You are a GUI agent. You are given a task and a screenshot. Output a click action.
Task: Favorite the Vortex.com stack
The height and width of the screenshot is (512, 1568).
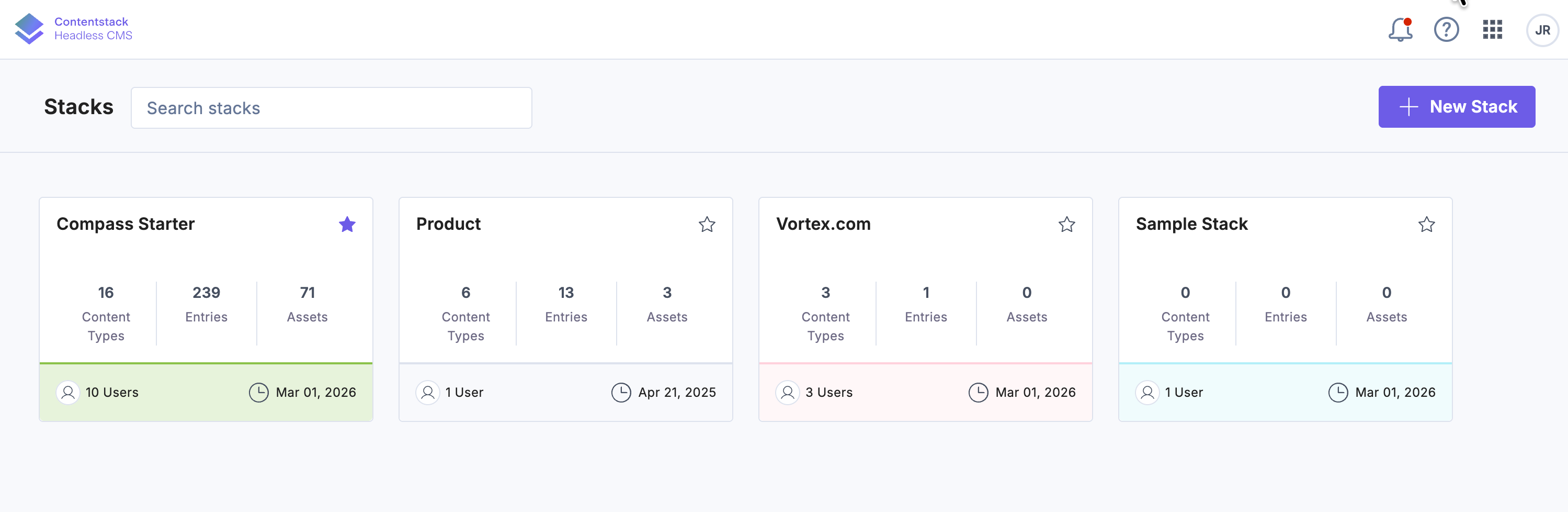coord(1066,224)
